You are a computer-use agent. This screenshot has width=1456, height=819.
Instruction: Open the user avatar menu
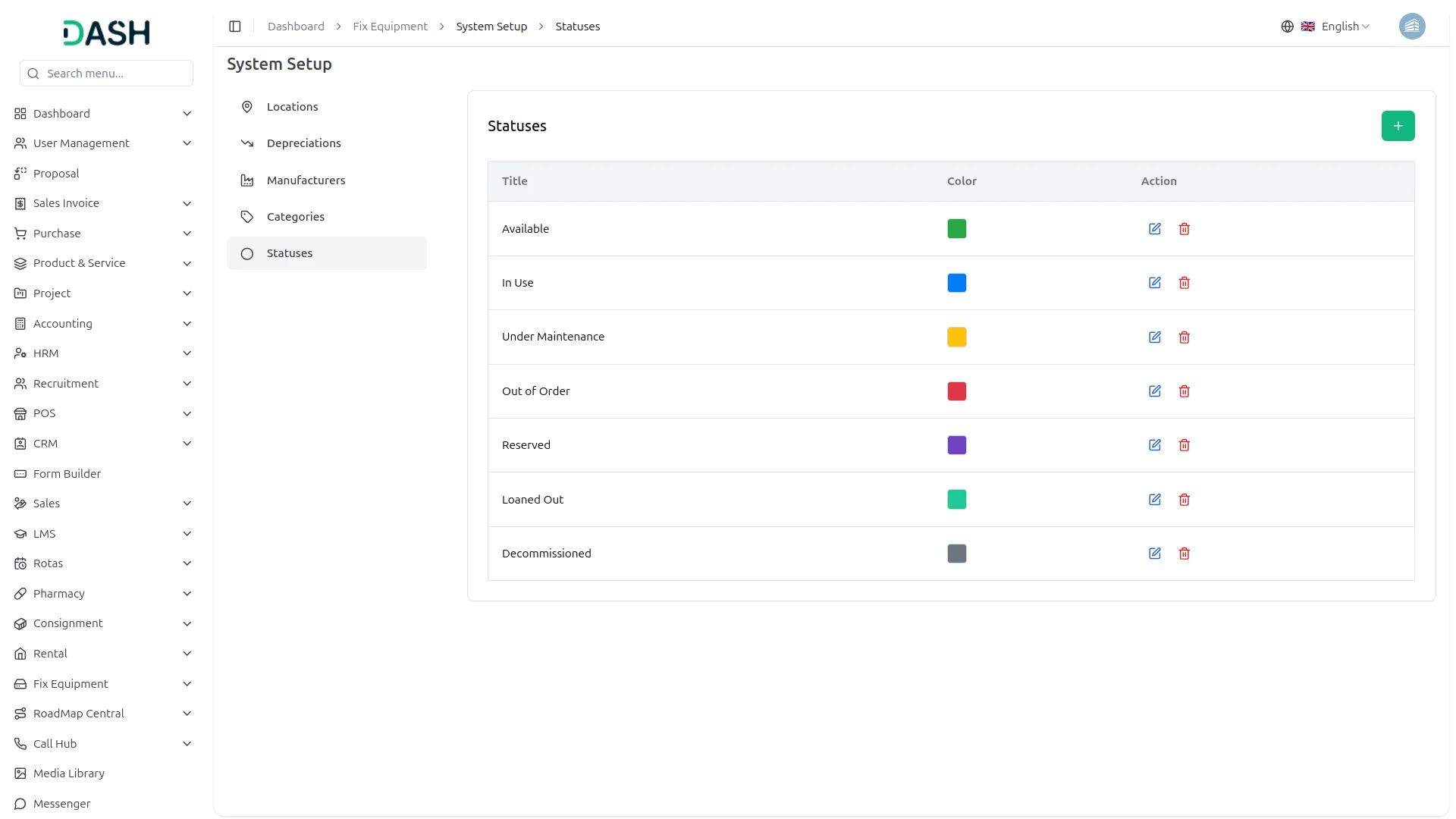pos(1411,27)
